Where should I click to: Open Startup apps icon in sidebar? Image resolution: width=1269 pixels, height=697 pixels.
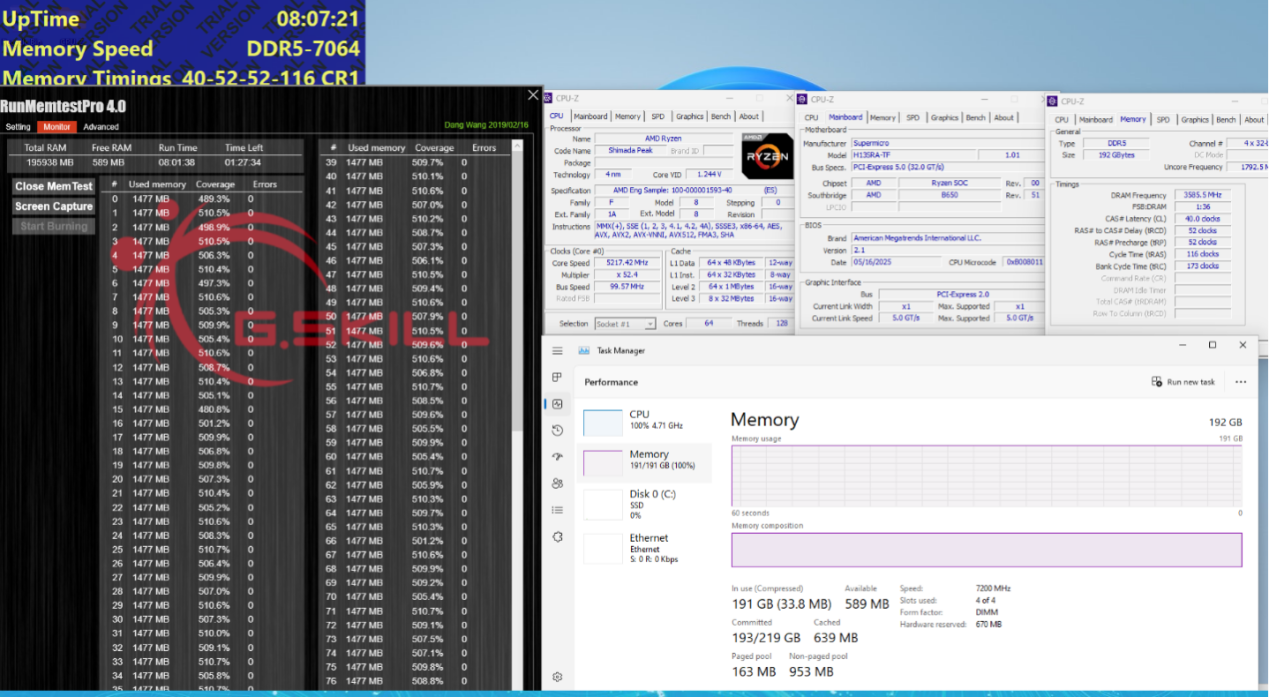click(557, 457)
